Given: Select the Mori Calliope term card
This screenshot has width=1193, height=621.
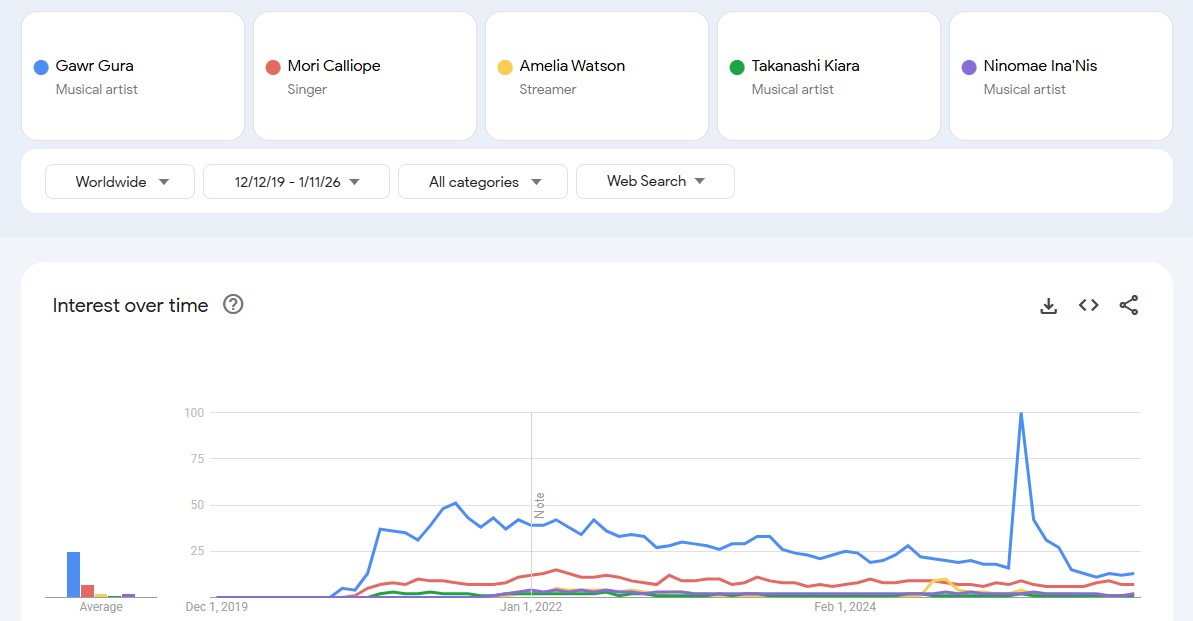Looking at the screenshot, I should (x=365, y=76).
